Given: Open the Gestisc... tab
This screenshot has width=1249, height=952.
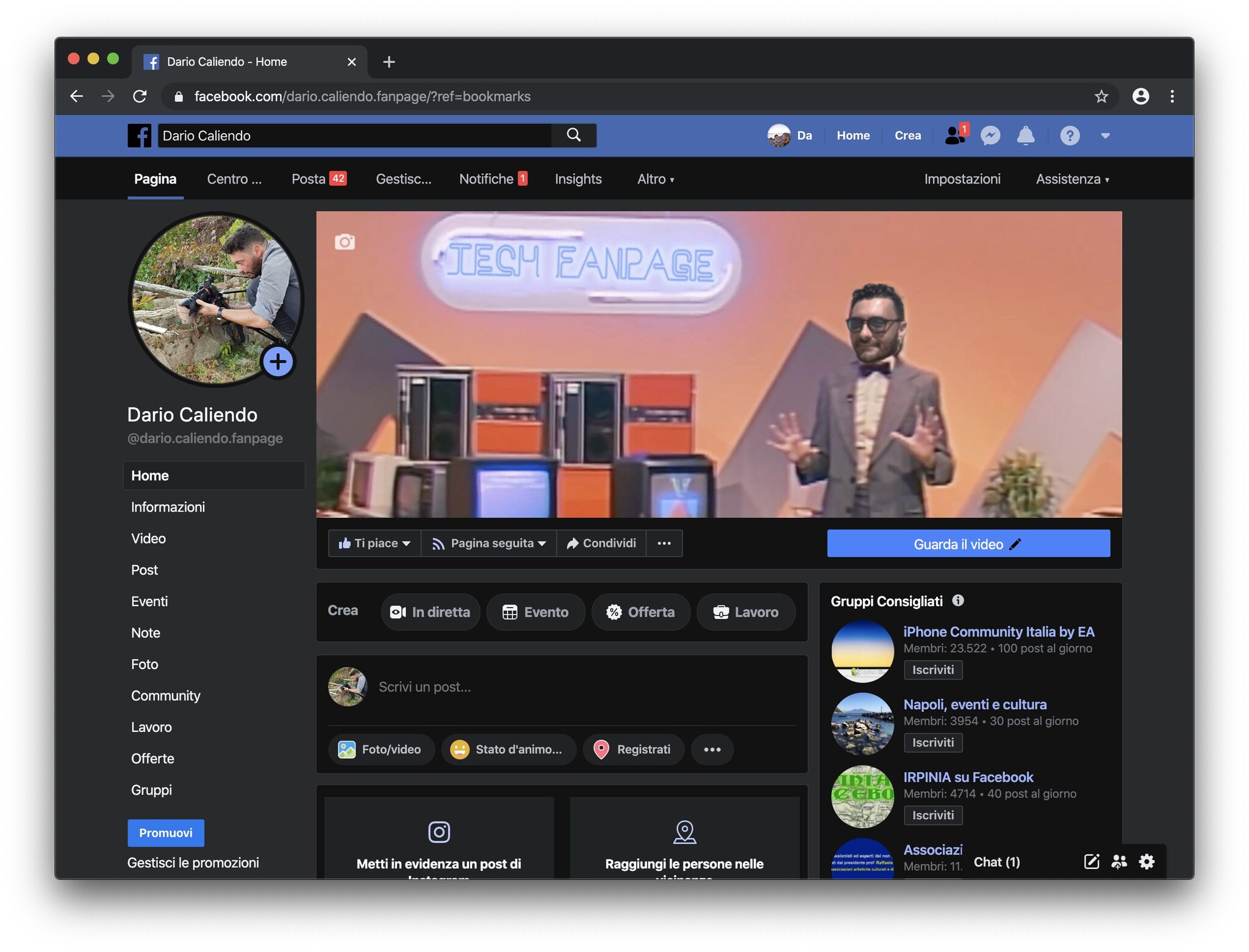Looking at the screenshot, I should coord(403,179).
